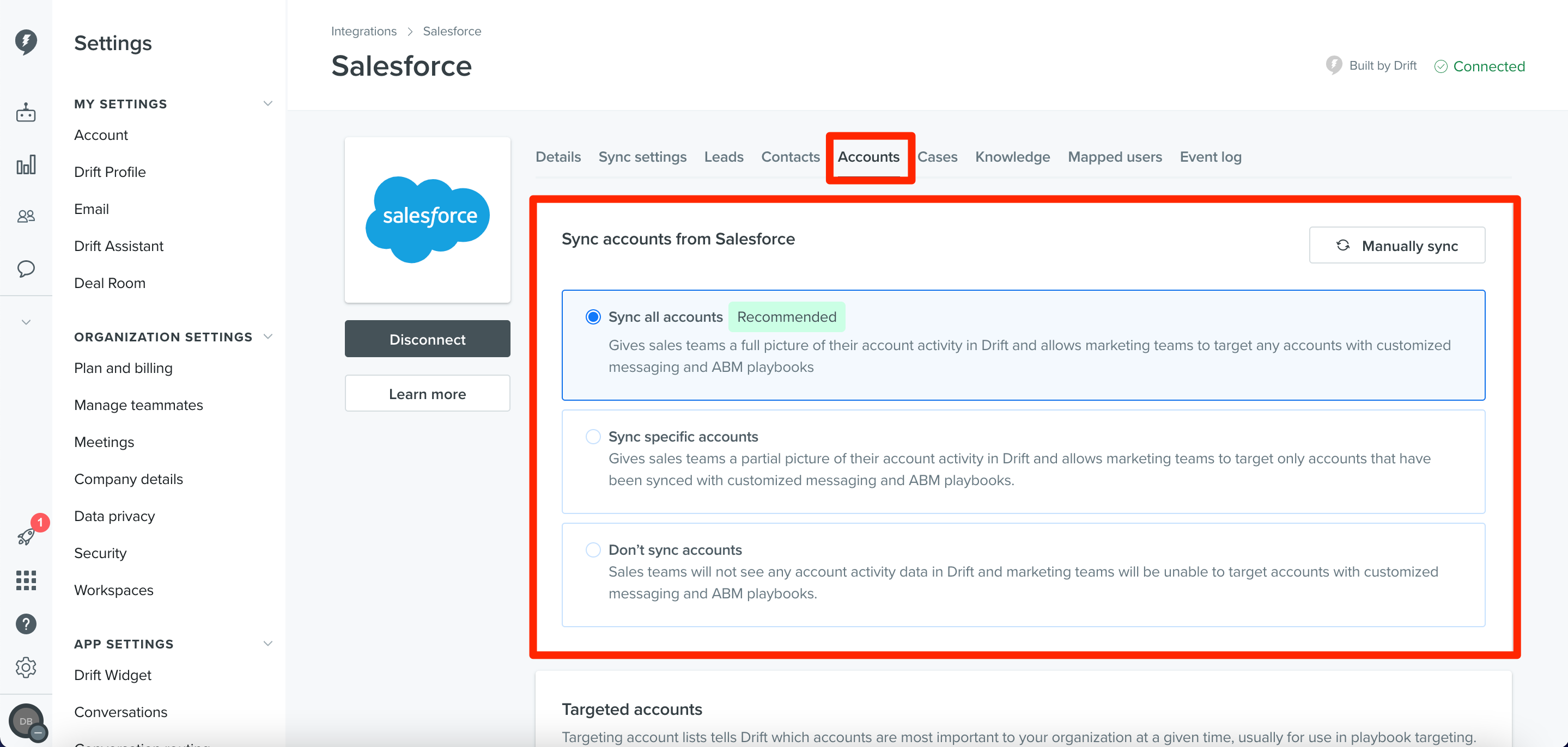Open Manage teammates settings
This screenshot has height=747, width=1568.
tap(139, 405)
